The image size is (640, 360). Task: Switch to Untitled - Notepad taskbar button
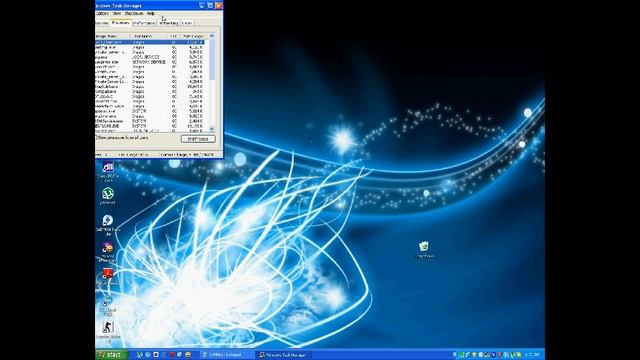[x=227, y=355]
